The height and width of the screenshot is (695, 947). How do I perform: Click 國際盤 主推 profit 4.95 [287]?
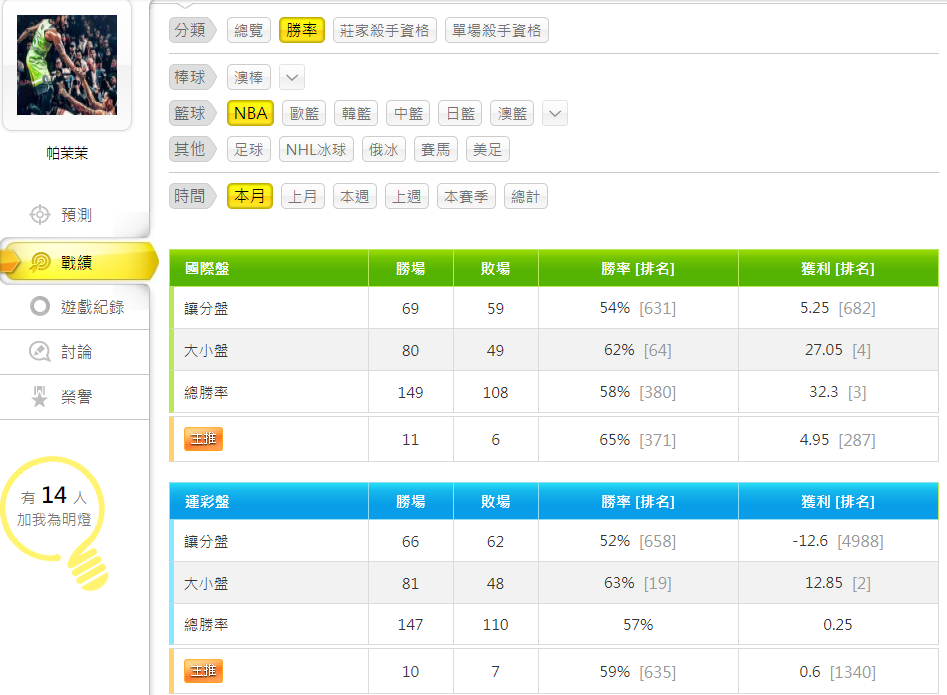click(x=838, y=440)
